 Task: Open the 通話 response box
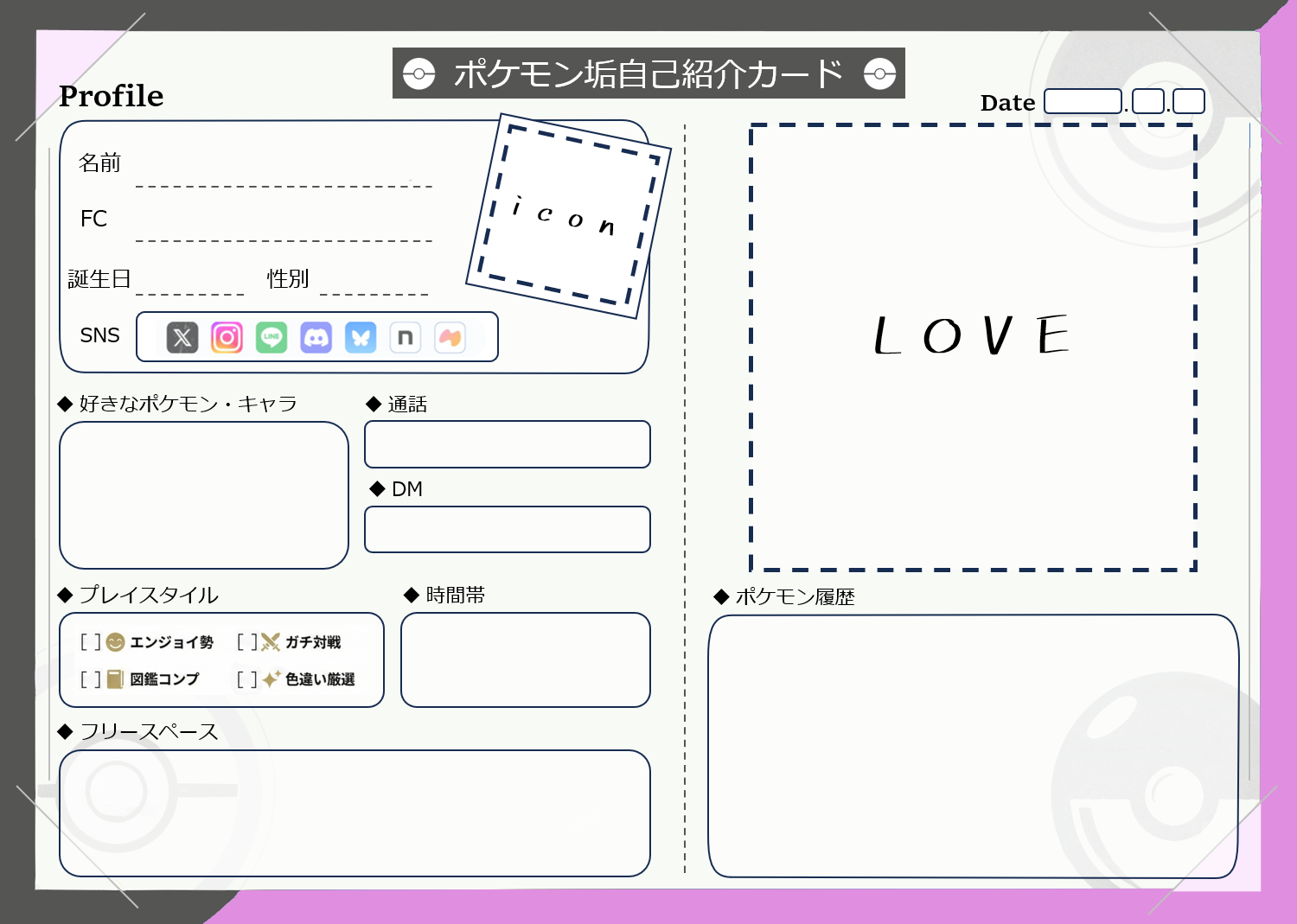coord(508,444)
